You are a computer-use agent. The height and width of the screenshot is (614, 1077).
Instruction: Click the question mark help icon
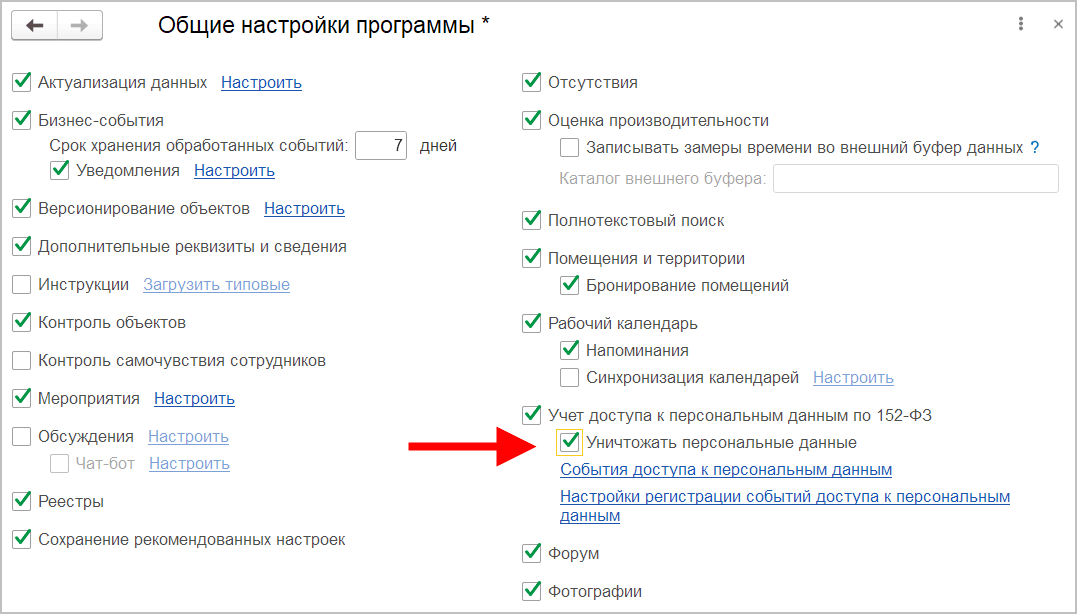click(1035, 147)
